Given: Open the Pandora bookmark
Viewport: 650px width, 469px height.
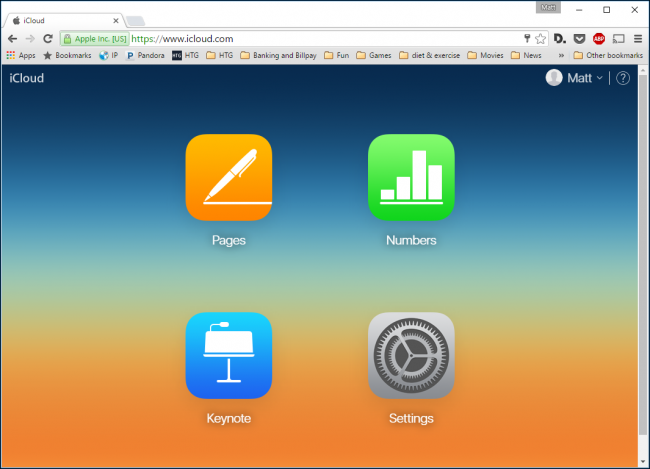Looking at the screenshot, I should [145, 55].
